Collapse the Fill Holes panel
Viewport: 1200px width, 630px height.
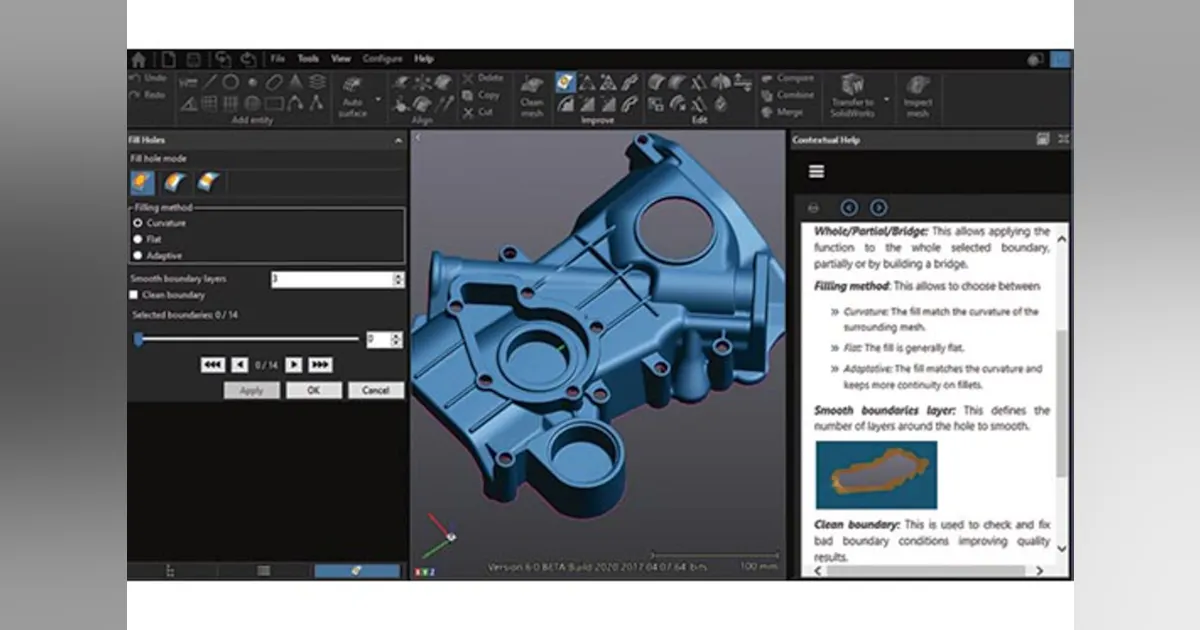(398, 141)
